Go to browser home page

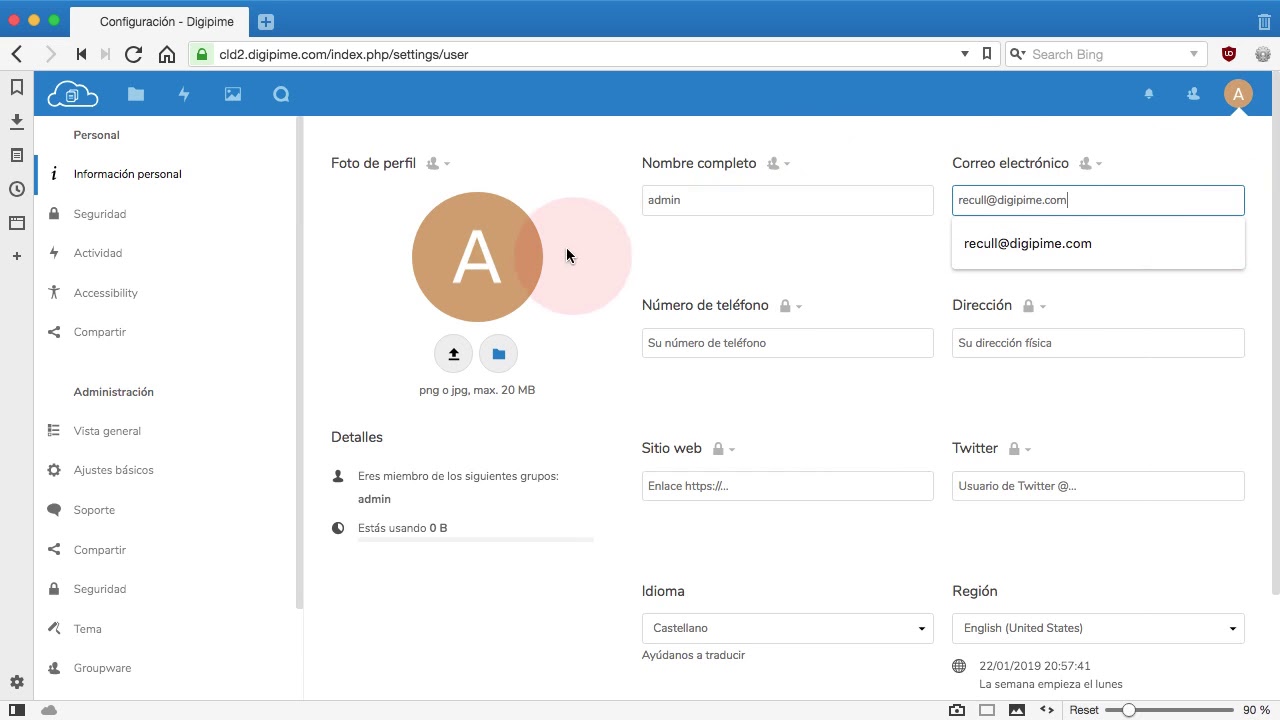point(167,54)
